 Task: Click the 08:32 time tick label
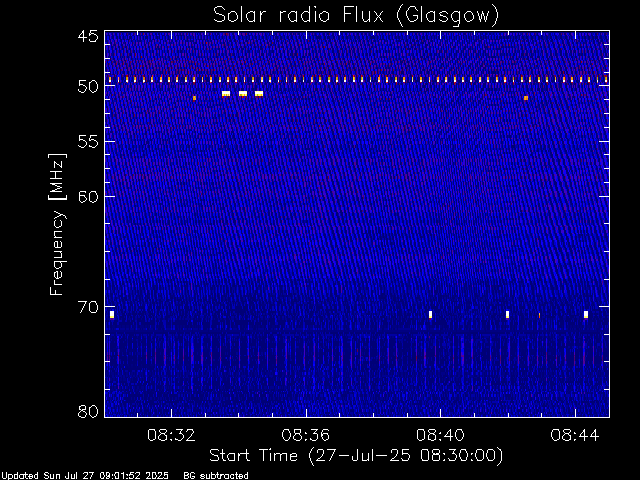171,435
